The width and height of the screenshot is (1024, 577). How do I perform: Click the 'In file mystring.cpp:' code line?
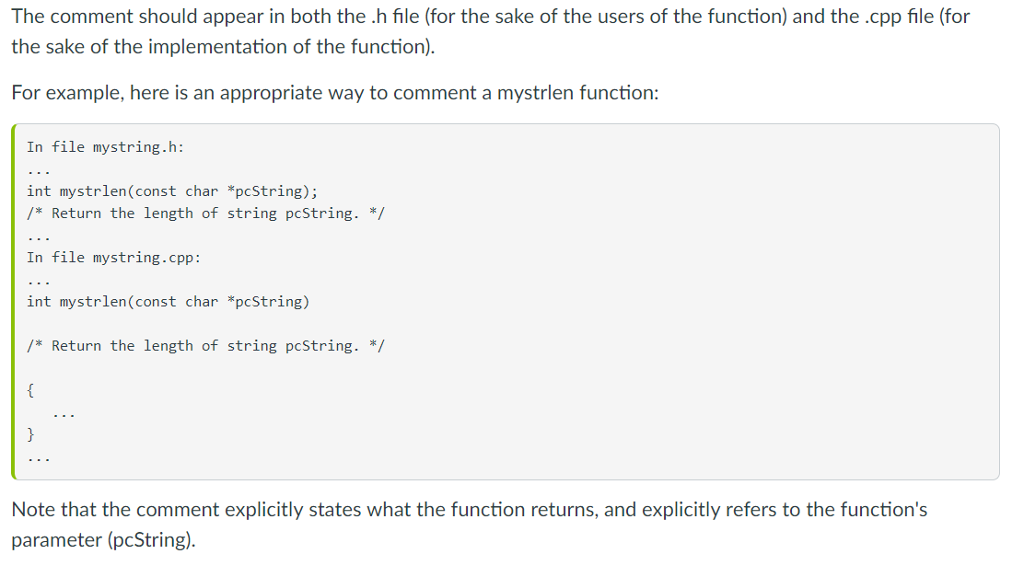click(114, 258)
